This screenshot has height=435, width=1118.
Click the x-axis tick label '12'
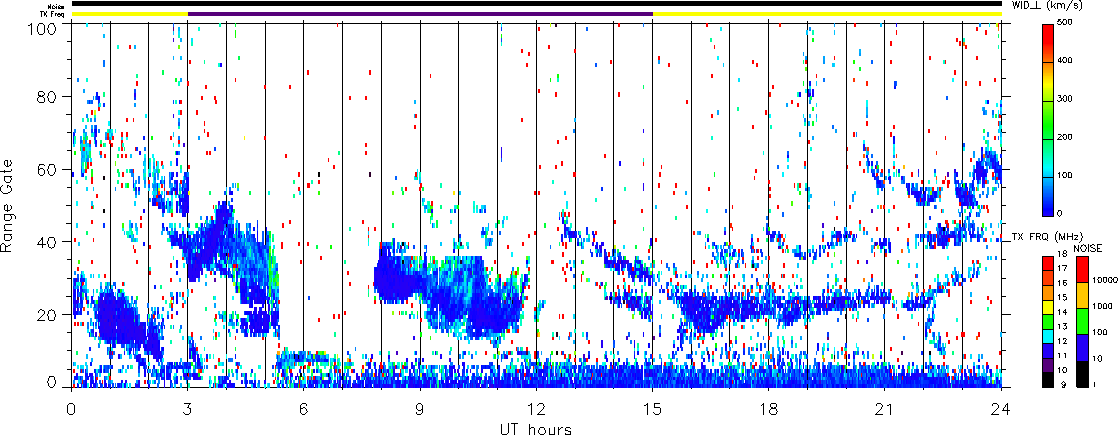pos(536,409)
